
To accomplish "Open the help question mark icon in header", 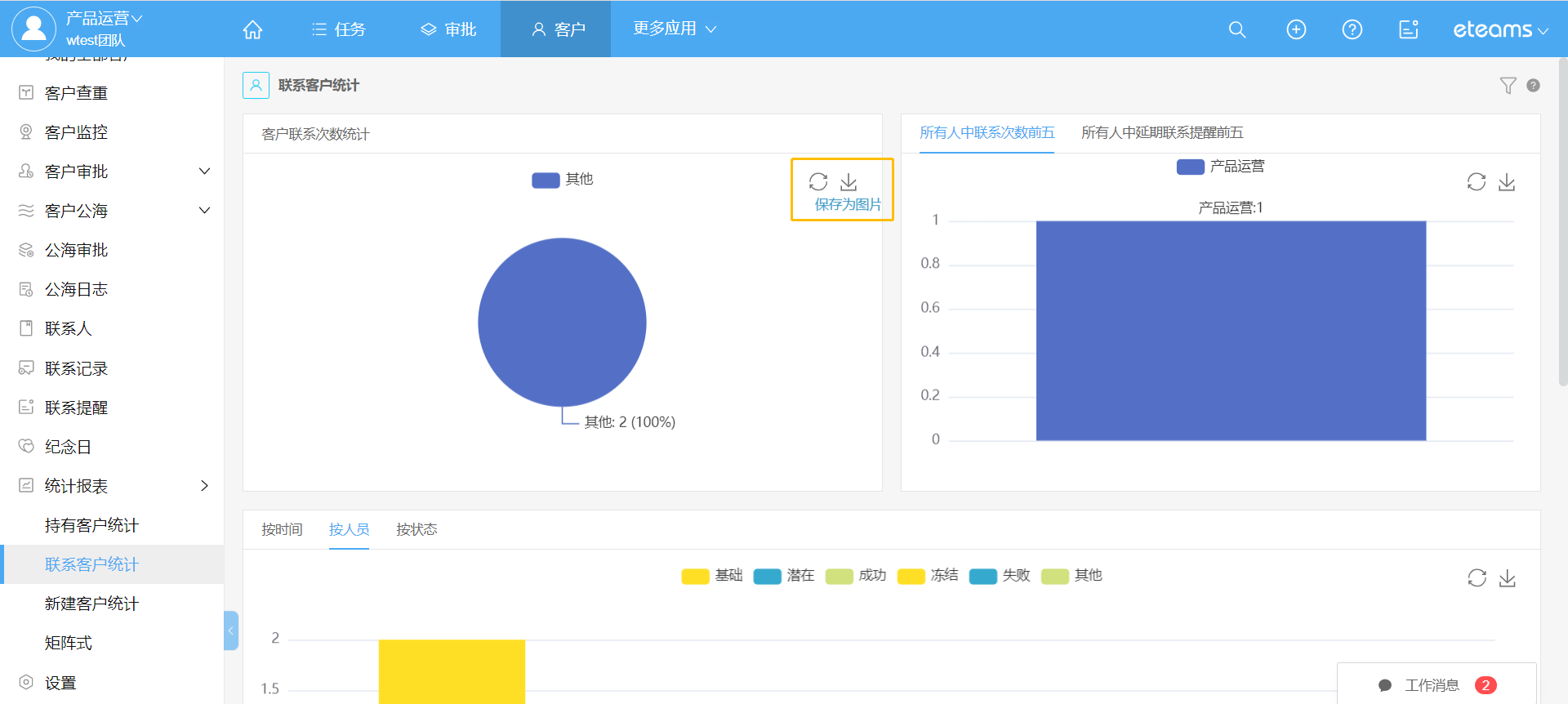I will click(1352, 29).
